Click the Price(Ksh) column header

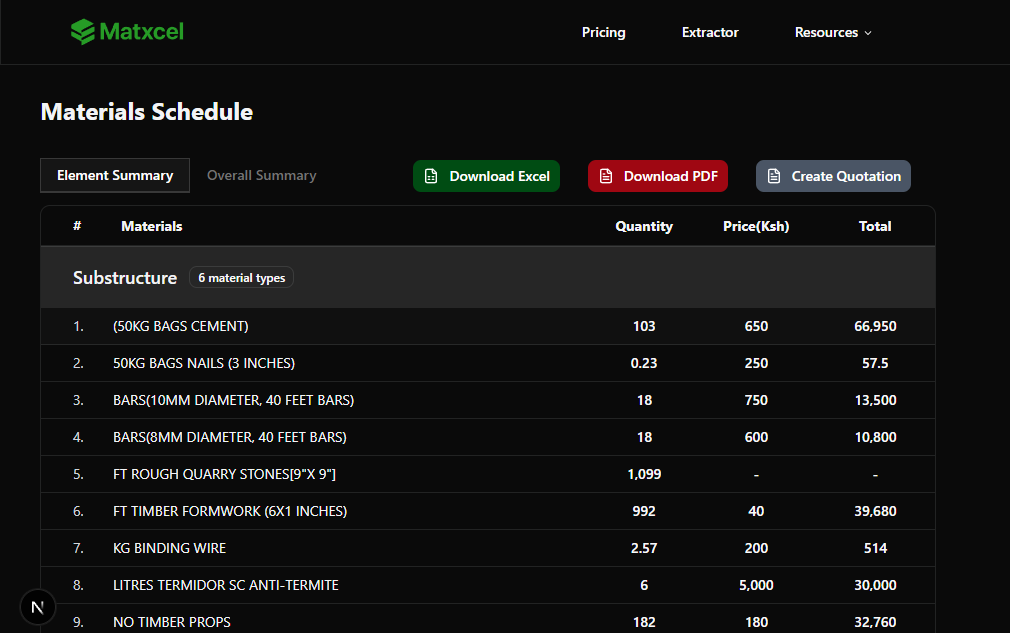point(756,226)
